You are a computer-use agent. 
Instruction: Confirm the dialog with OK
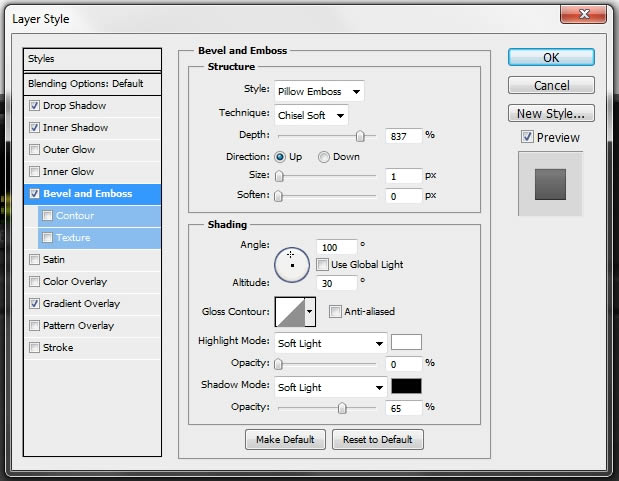pos(551,57)
